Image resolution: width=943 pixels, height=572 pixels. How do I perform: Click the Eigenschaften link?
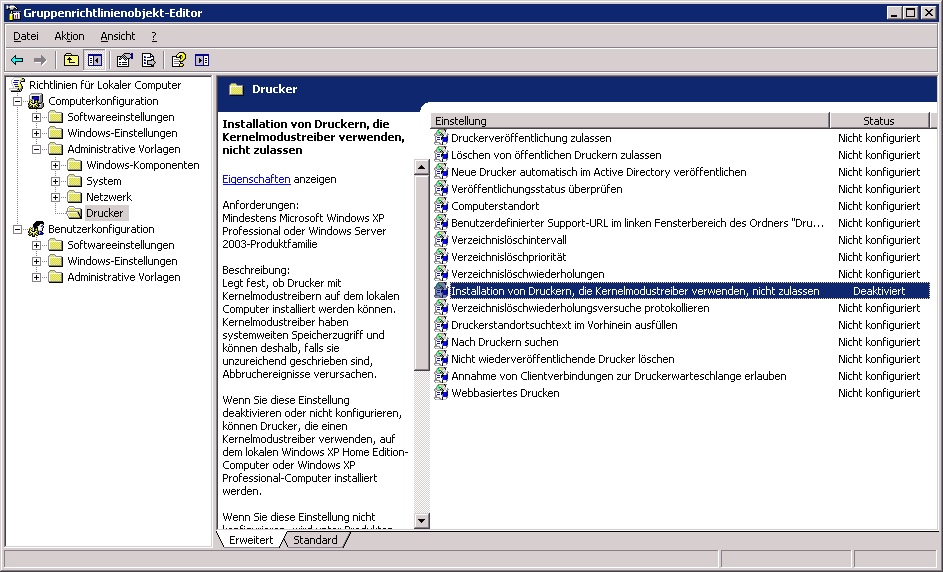coord(256,179)
